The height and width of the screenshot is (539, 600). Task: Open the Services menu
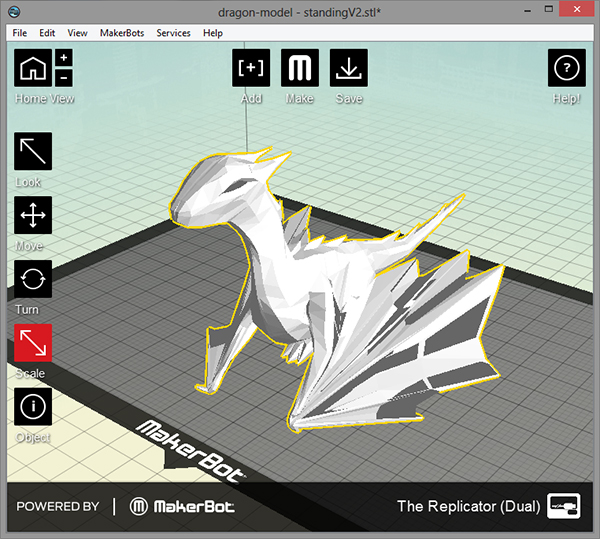(x=173, y=33)
